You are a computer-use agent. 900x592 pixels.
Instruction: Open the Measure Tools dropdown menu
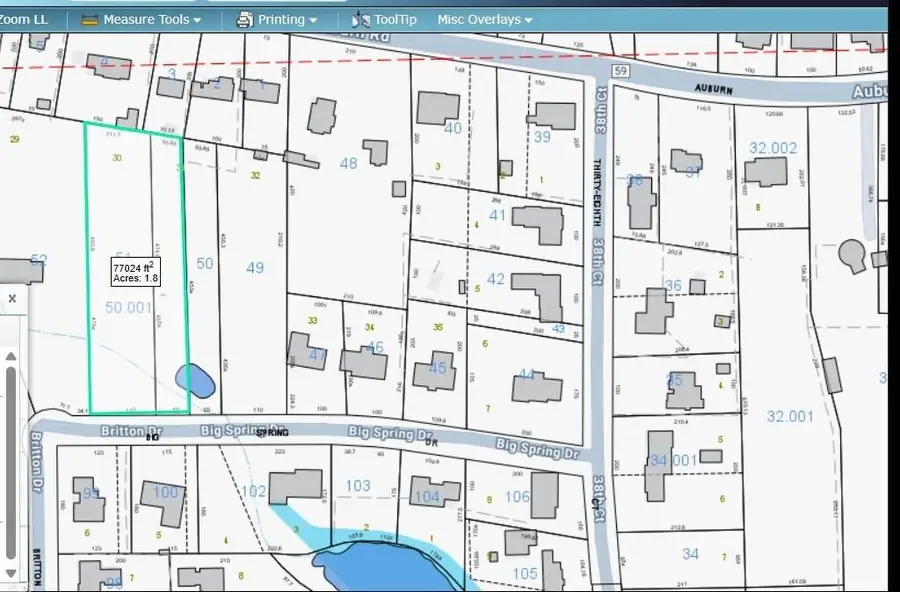[x=151, y=19]
